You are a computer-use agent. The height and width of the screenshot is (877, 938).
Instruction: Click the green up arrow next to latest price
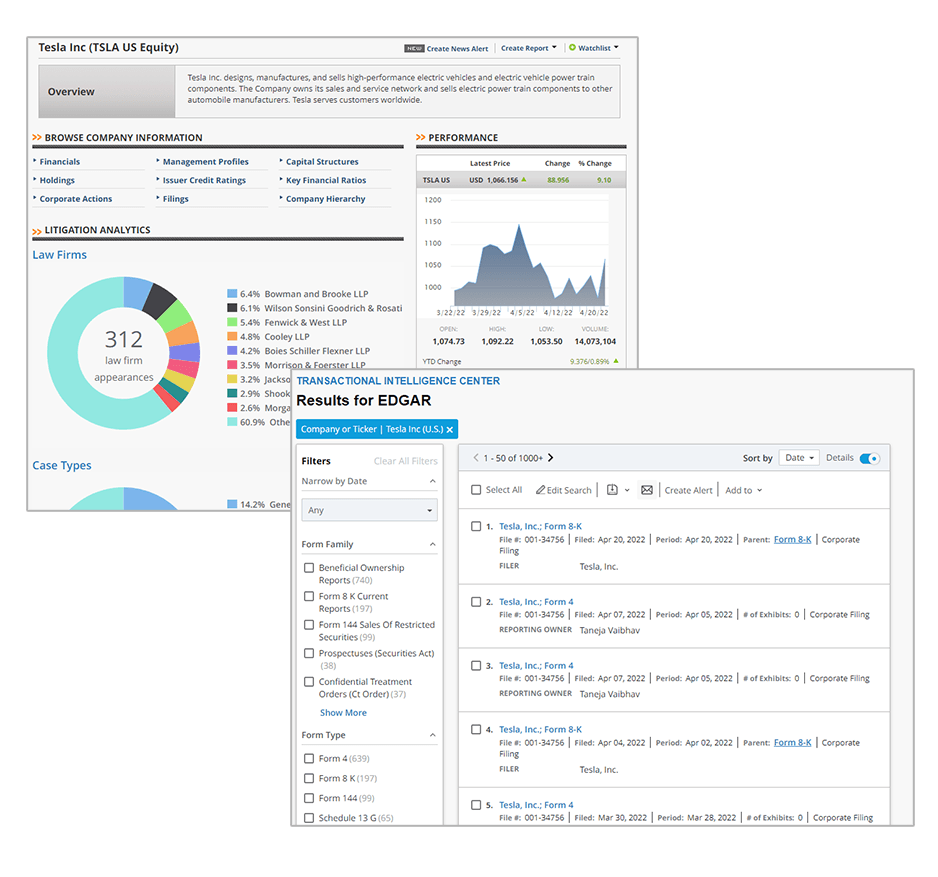524,179
